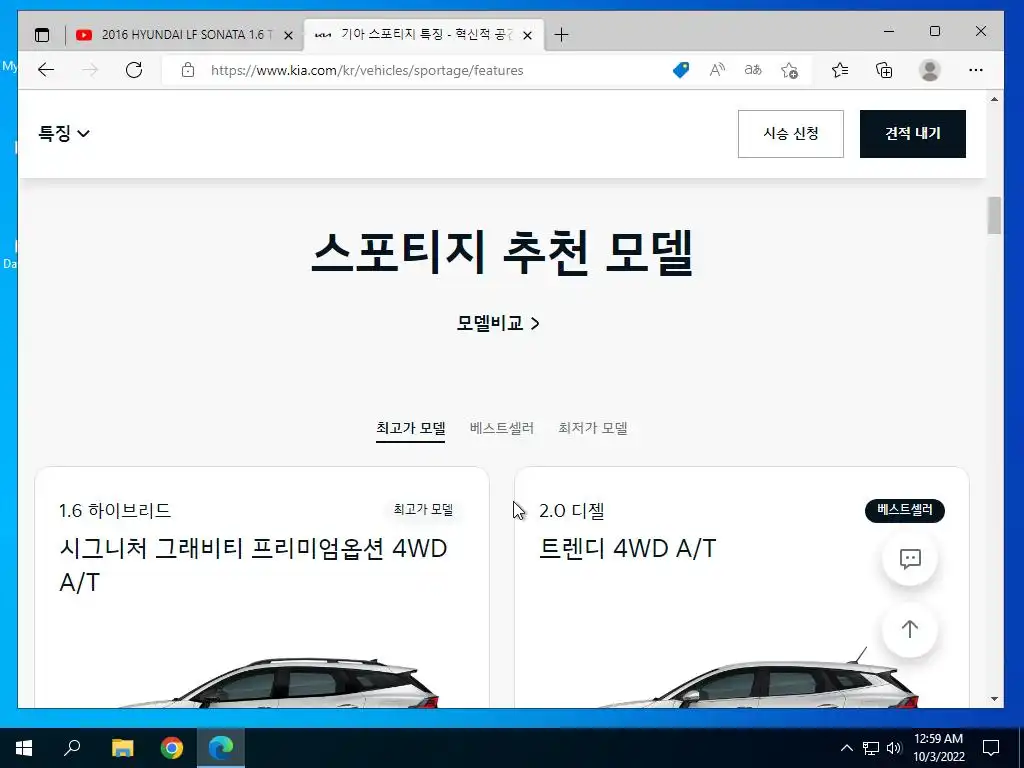
Task: Click the 시승 신청 button
Action: [x=791, y=134]
